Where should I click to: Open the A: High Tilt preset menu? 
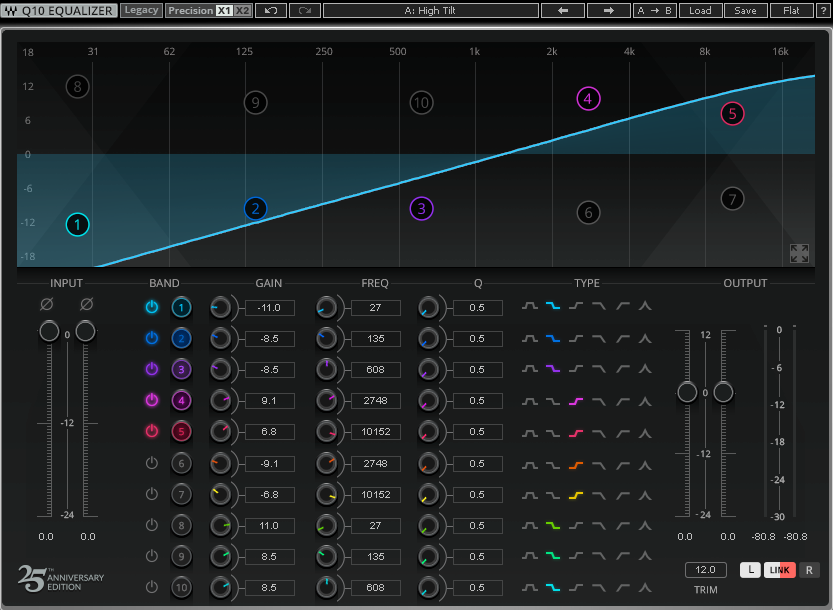click(x=431, y=11)
